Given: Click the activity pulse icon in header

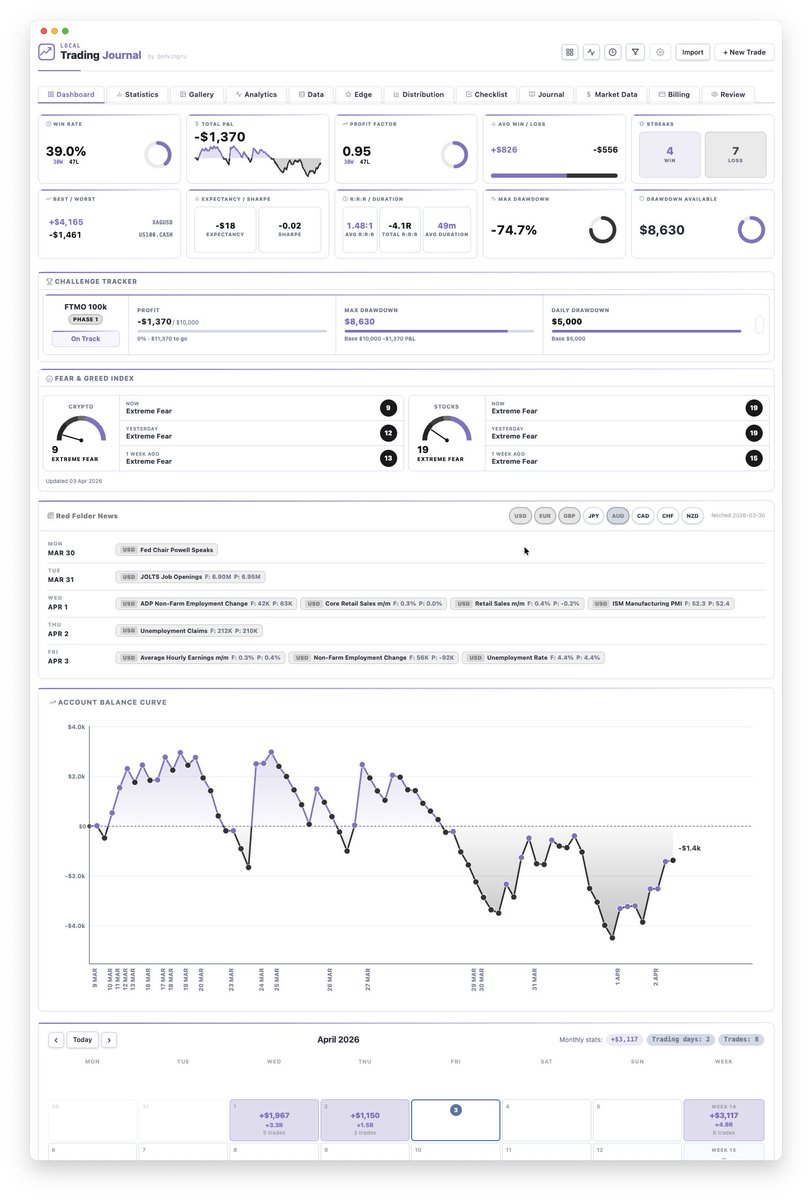Looking at the screenshot, I should click(x=591, y=52).
